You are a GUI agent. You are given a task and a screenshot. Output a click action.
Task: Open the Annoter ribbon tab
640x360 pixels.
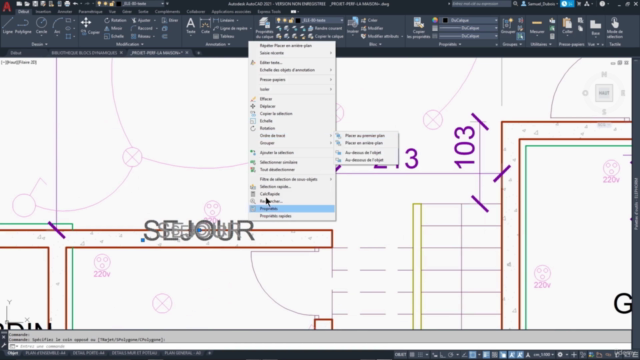point(64,11)
